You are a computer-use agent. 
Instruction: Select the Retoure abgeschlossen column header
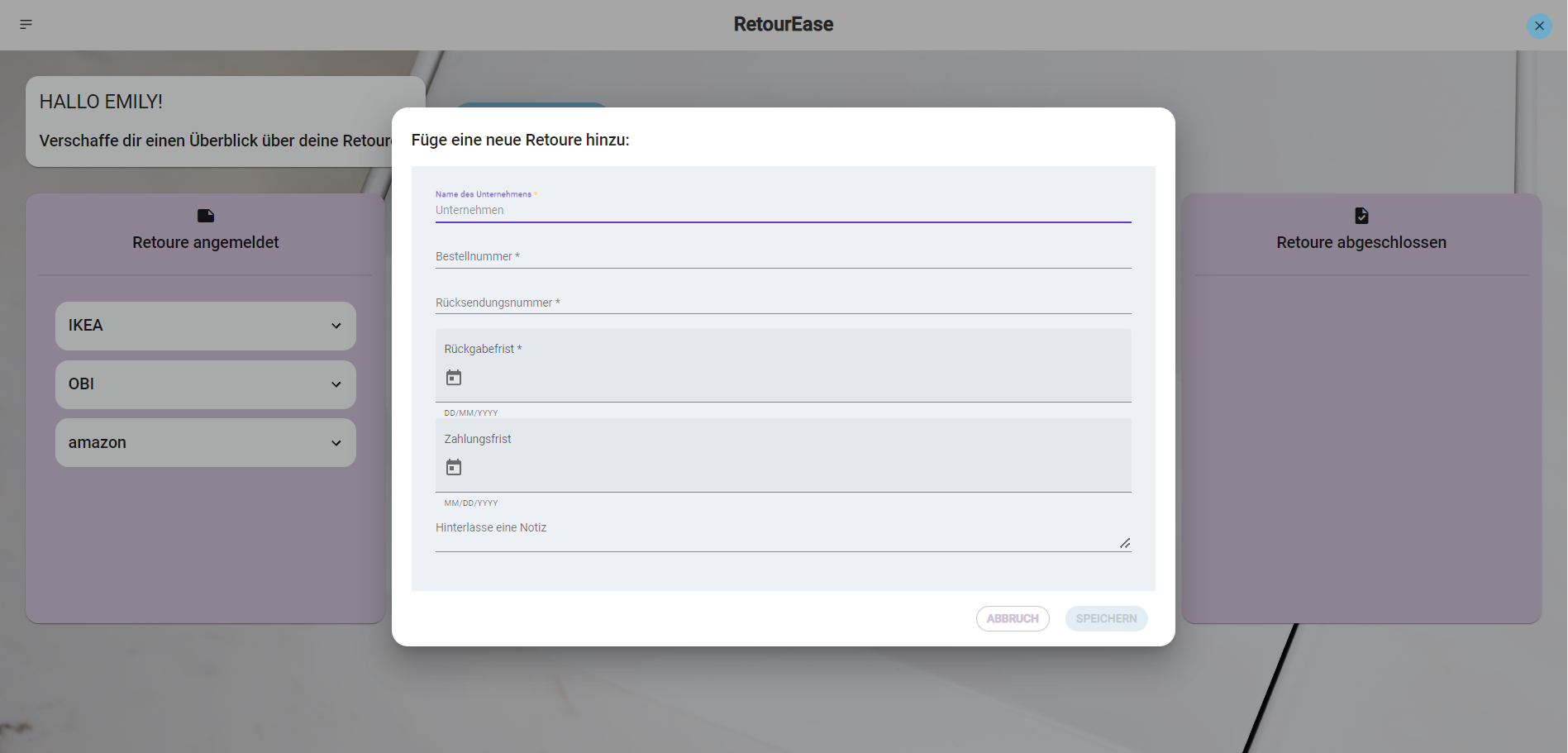tap(1361, 242)
